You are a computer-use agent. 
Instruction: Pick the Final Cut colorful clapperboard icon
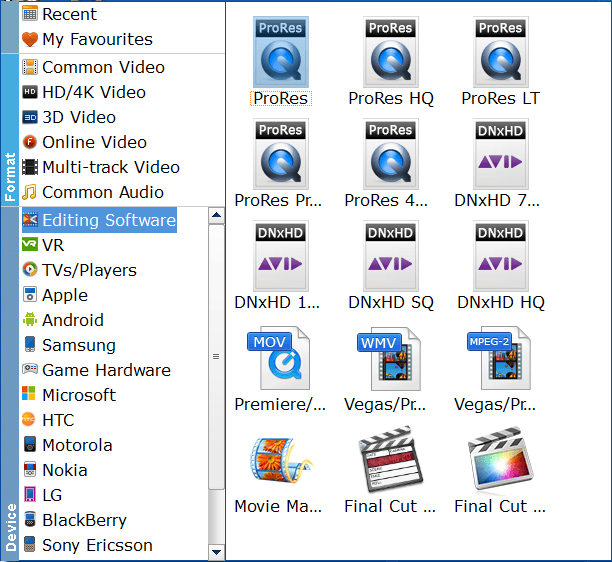click(501, 459)
